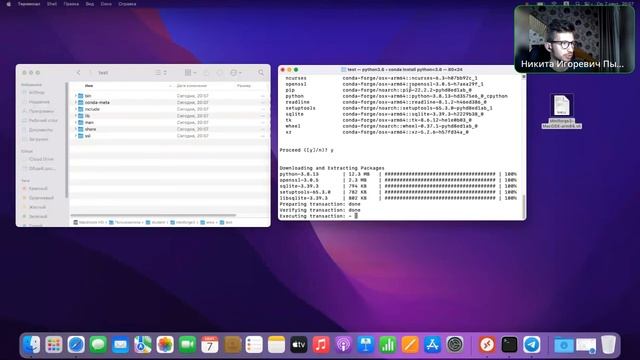Select Miniforge3 .sh file on desktop
This screenshot has height=360, width=640.
coord(562,111)
